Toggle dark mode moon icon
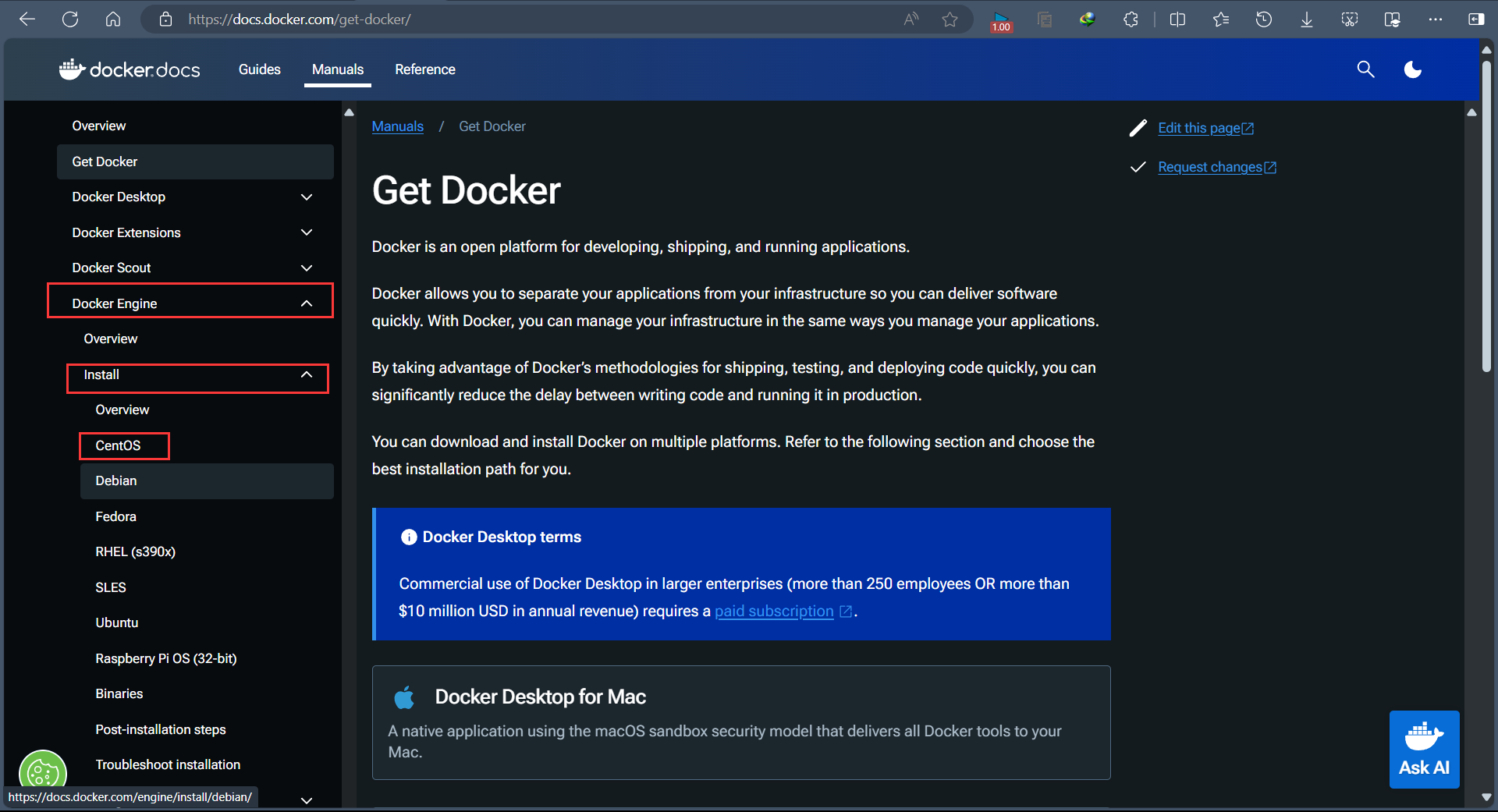 pos(1413,69)
